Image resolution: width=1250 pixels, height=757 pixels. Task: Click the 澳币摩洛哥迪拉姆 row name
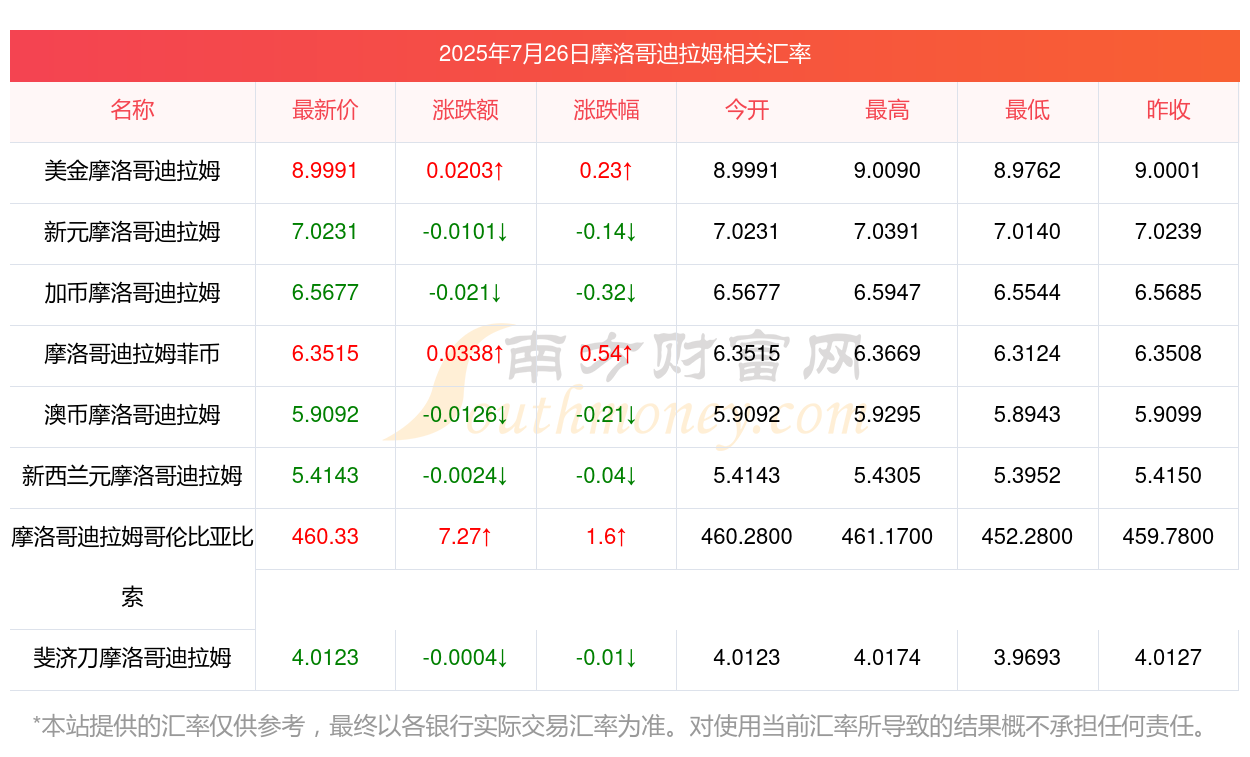click(x=132, y=415)
